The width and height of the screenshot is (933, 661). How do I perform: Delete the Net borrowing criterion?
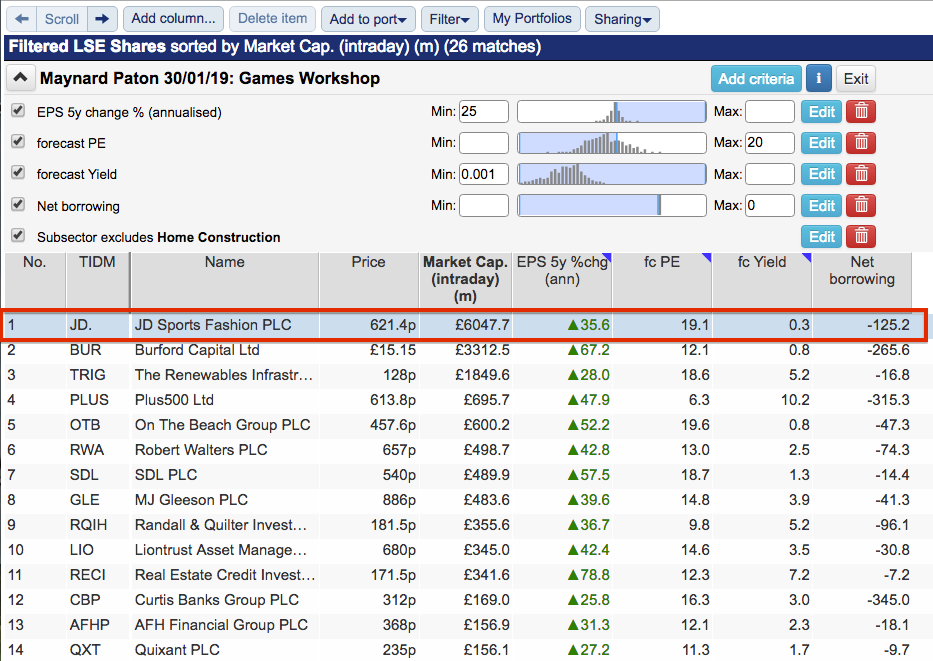point(860,206)
